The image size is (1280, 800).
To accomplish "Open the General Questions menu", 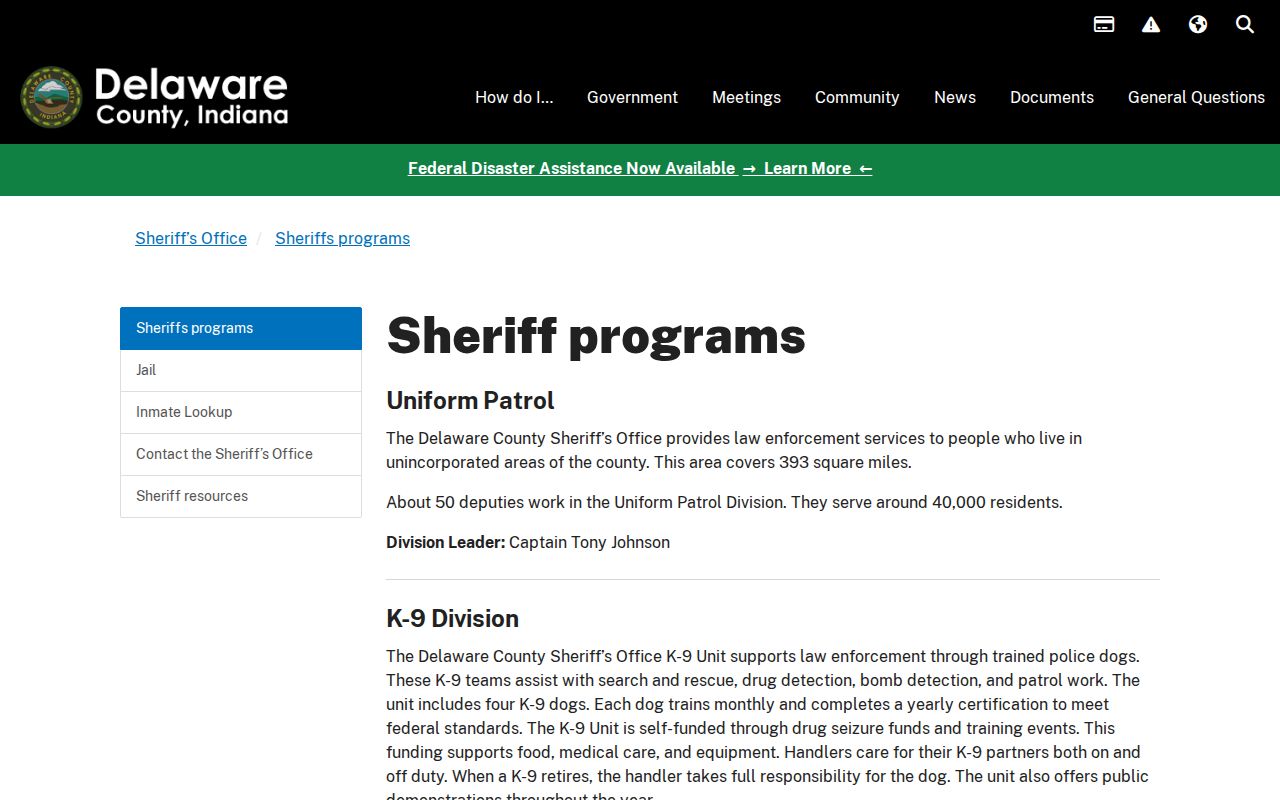I will [1196, 97].
